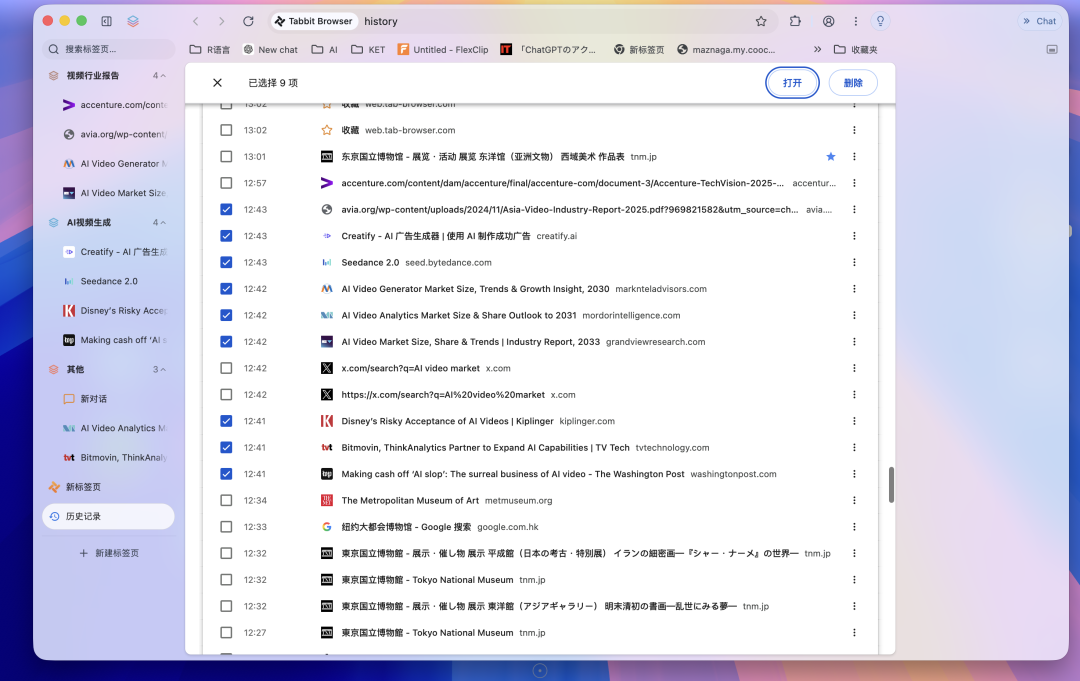The height and width of the screenshot is (681, 1080).
Task: Click the Kiplinger favicon in history list
Action: click(x=327, y=421)
